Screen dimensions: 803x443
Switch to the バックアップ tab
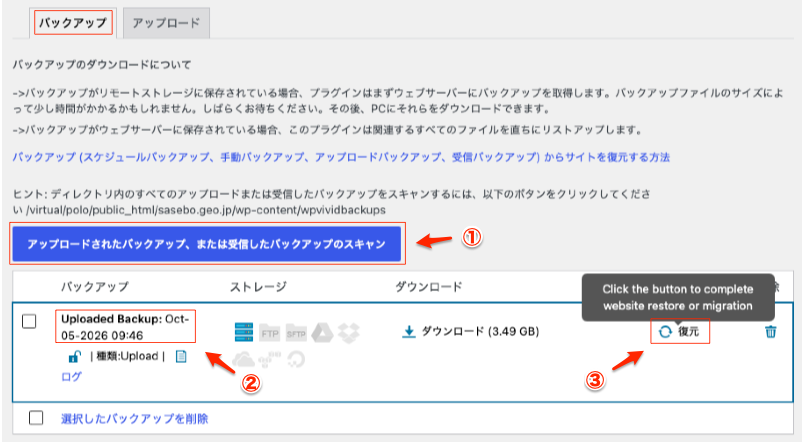pos(73,23)
